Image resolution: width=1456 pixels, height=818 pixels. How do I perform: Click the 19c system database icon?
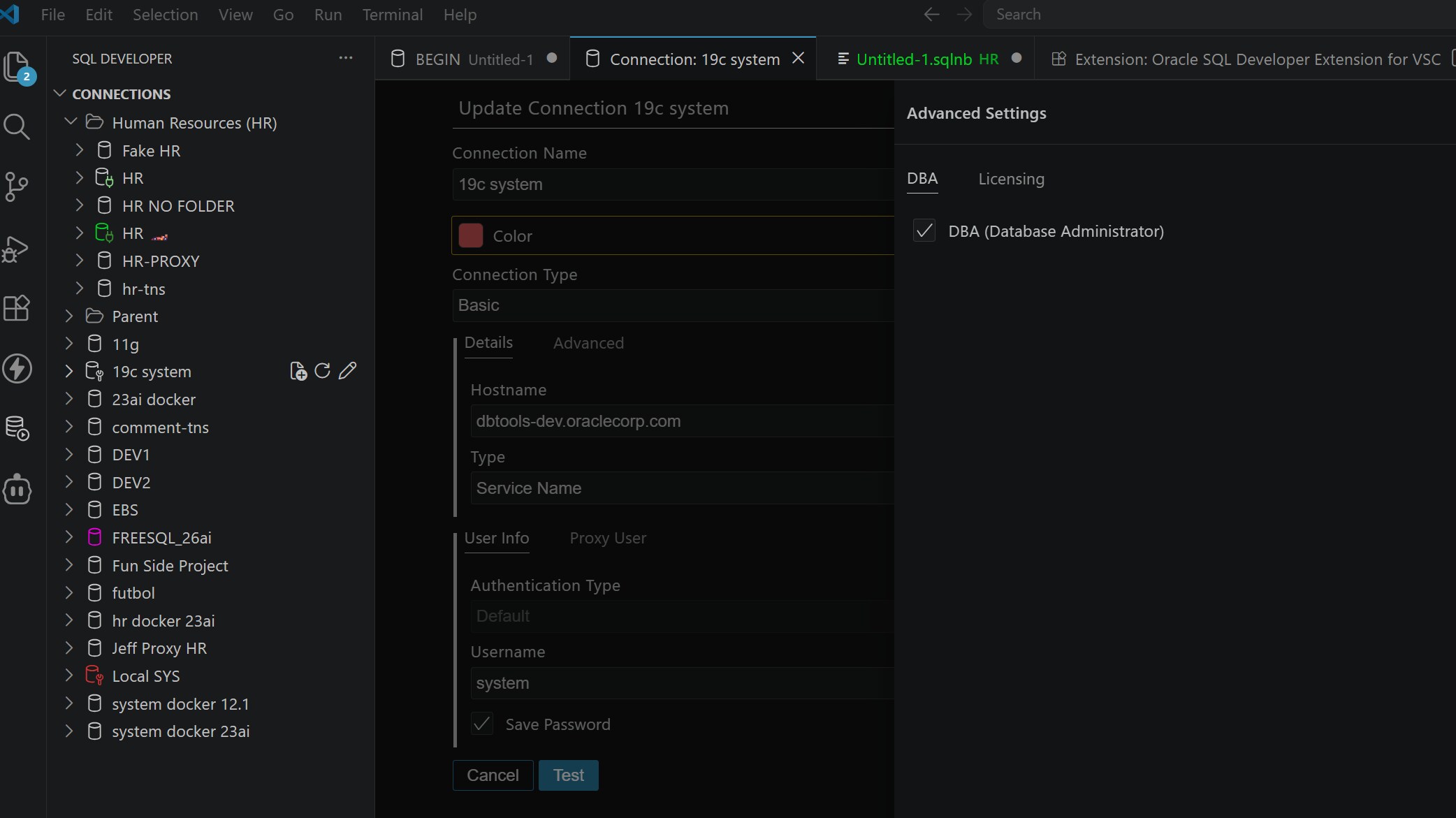tap(94, 371)
